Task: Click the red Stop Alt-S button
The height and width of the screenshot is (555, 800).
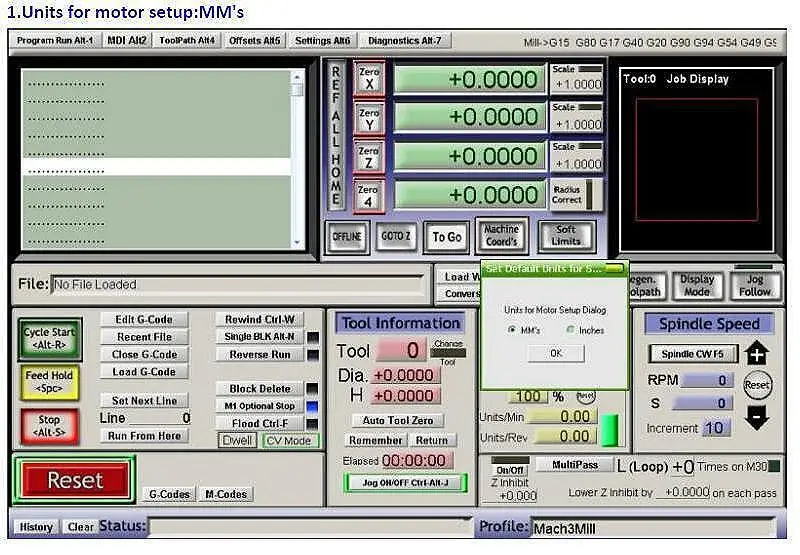Action: tap(49, 426)
